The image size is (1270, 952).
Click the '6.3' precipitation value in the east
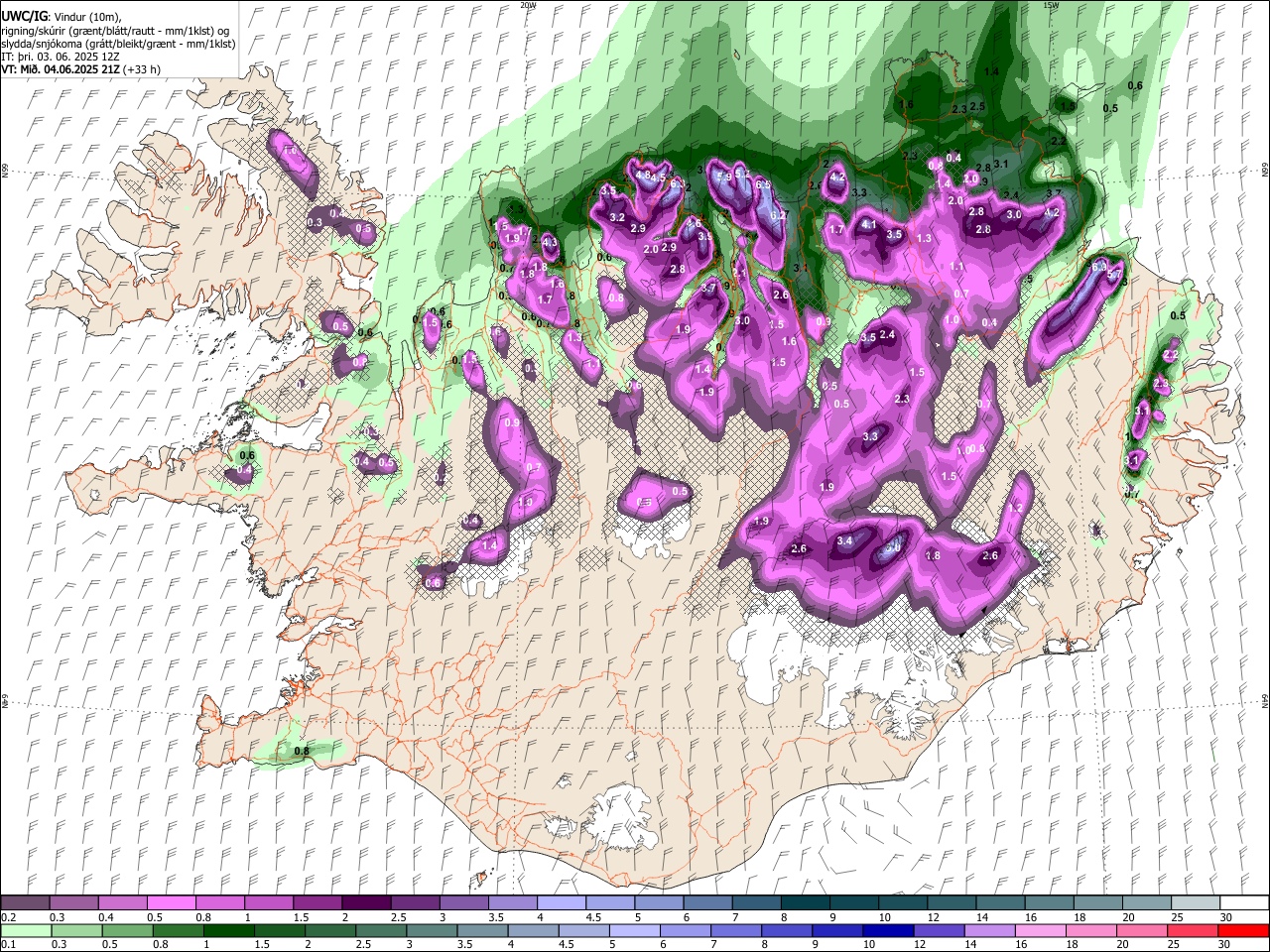(1099, 267)
